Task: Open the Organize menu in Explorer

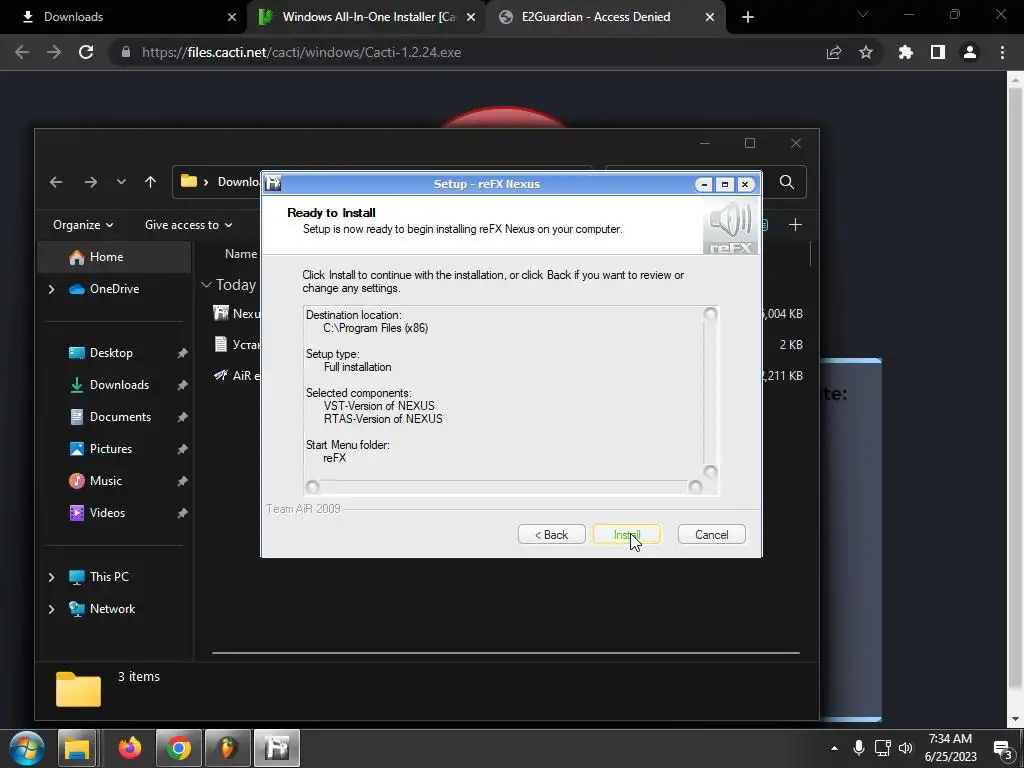Action: 83,225
